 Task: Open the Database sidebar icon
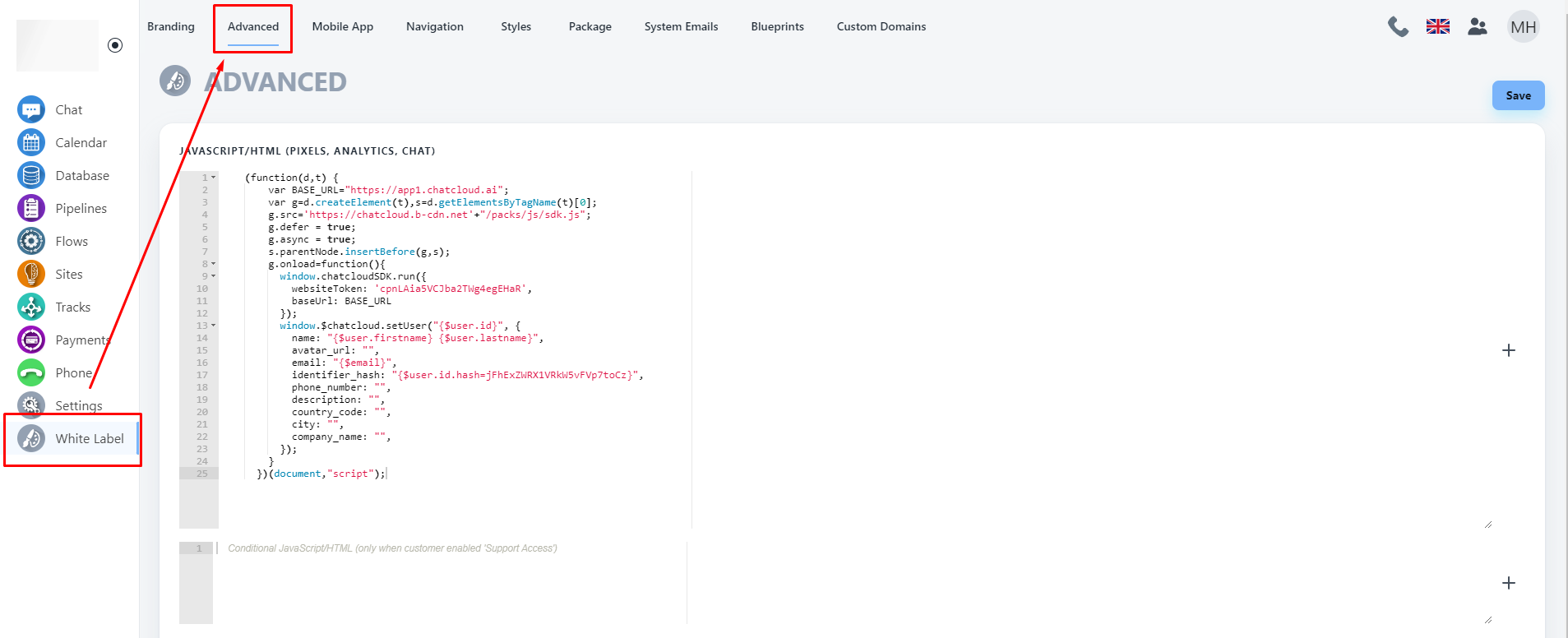[x=31, y=175]
